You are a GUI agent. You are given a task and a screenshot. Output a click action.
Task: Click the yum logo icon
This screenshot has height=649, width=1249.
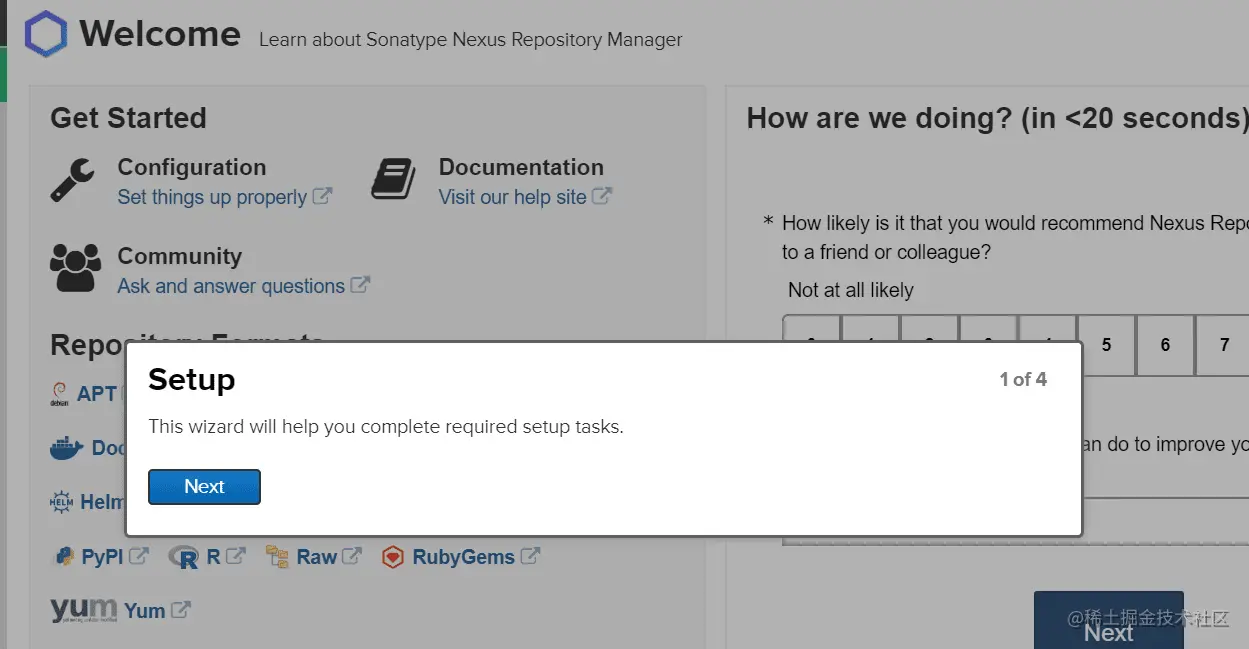tap(83, 609)
